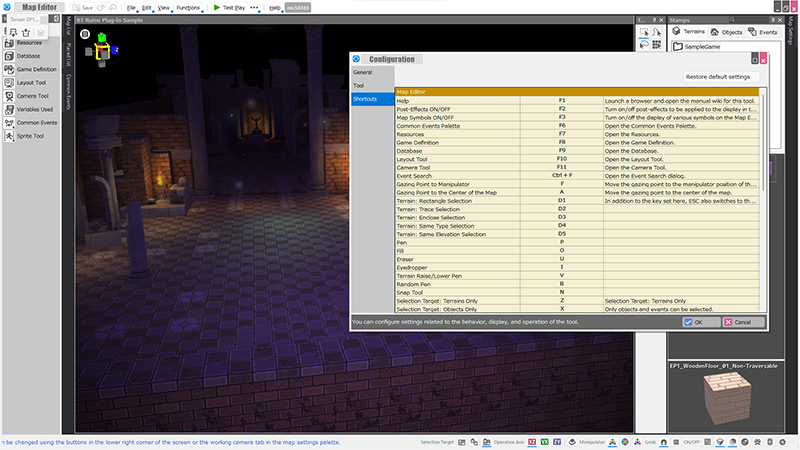Screen dimensions: 800x450
Task: Open Common Events from sidebar
Action: point(31,122)
